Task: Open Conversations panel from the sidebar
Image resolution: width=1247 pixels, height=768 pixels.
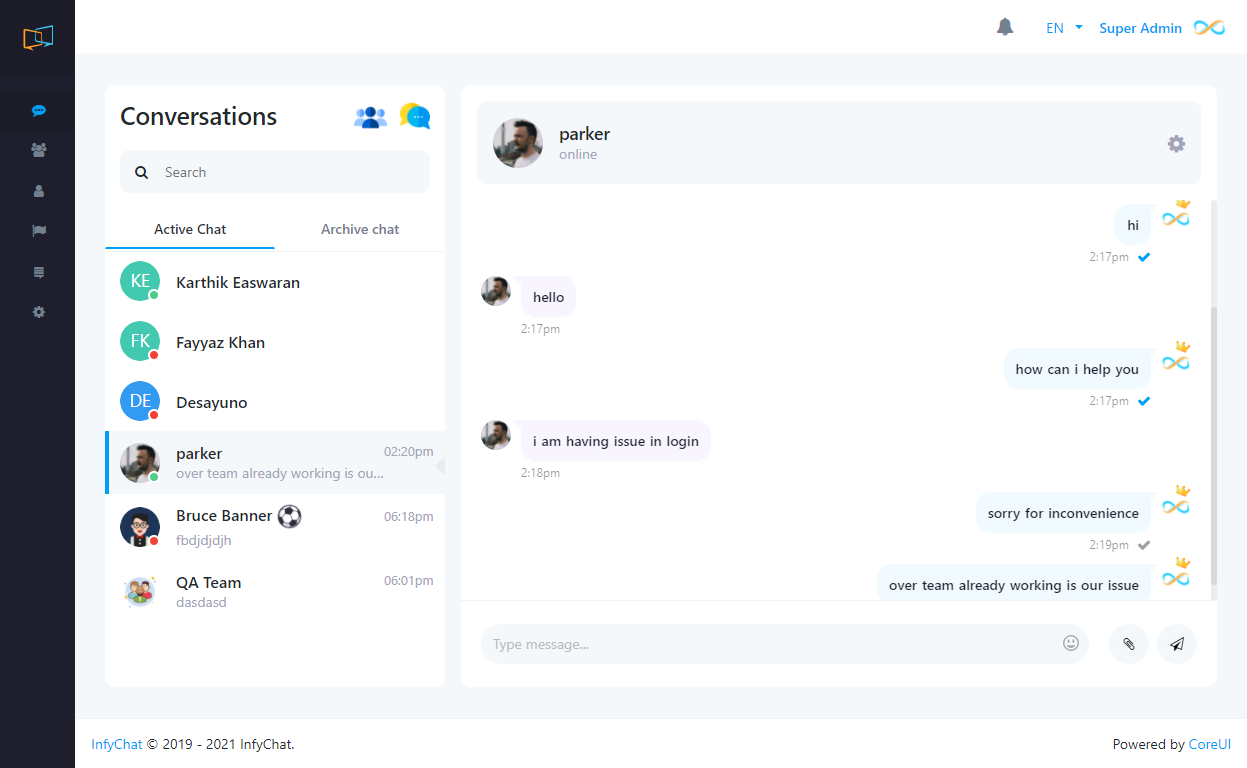Action: (x=38, y=110)
